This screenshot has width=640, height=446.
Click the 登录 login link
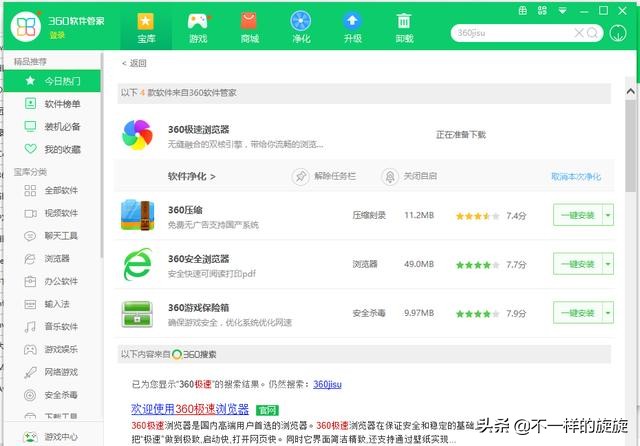[x=57, y=36]
